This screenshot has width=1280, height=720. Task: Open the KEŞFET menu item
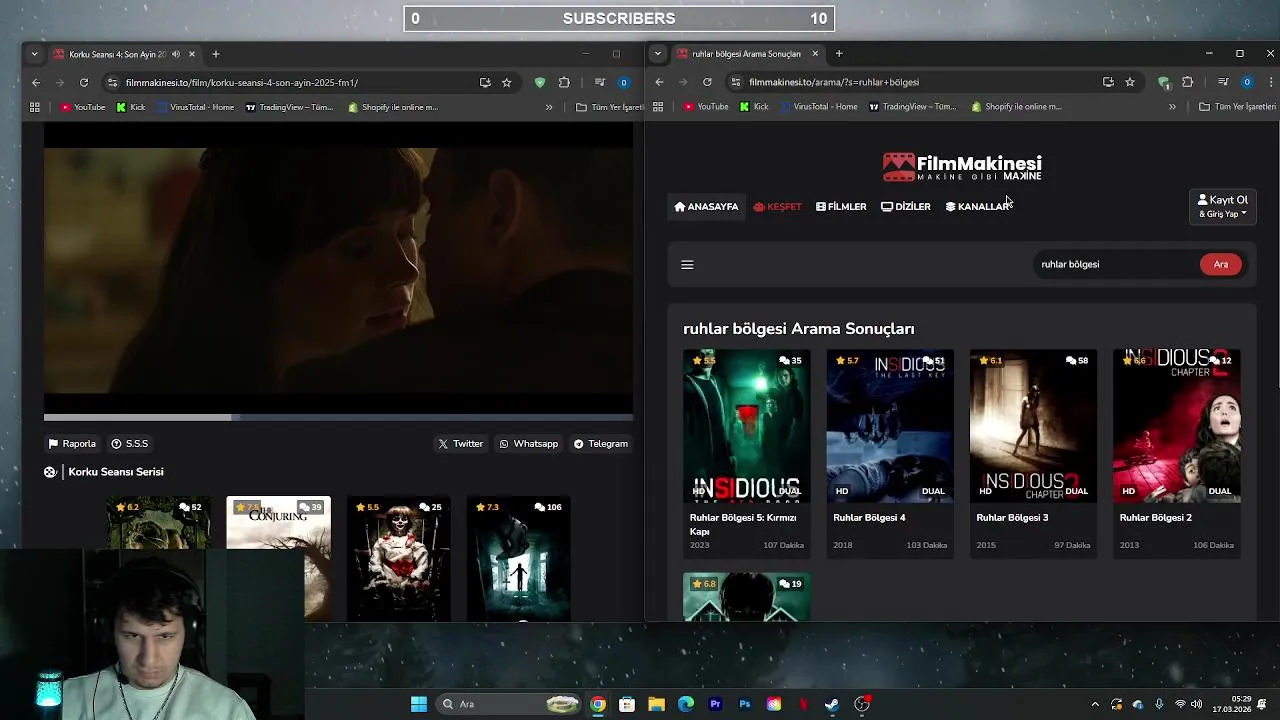(x=777, y=207)
